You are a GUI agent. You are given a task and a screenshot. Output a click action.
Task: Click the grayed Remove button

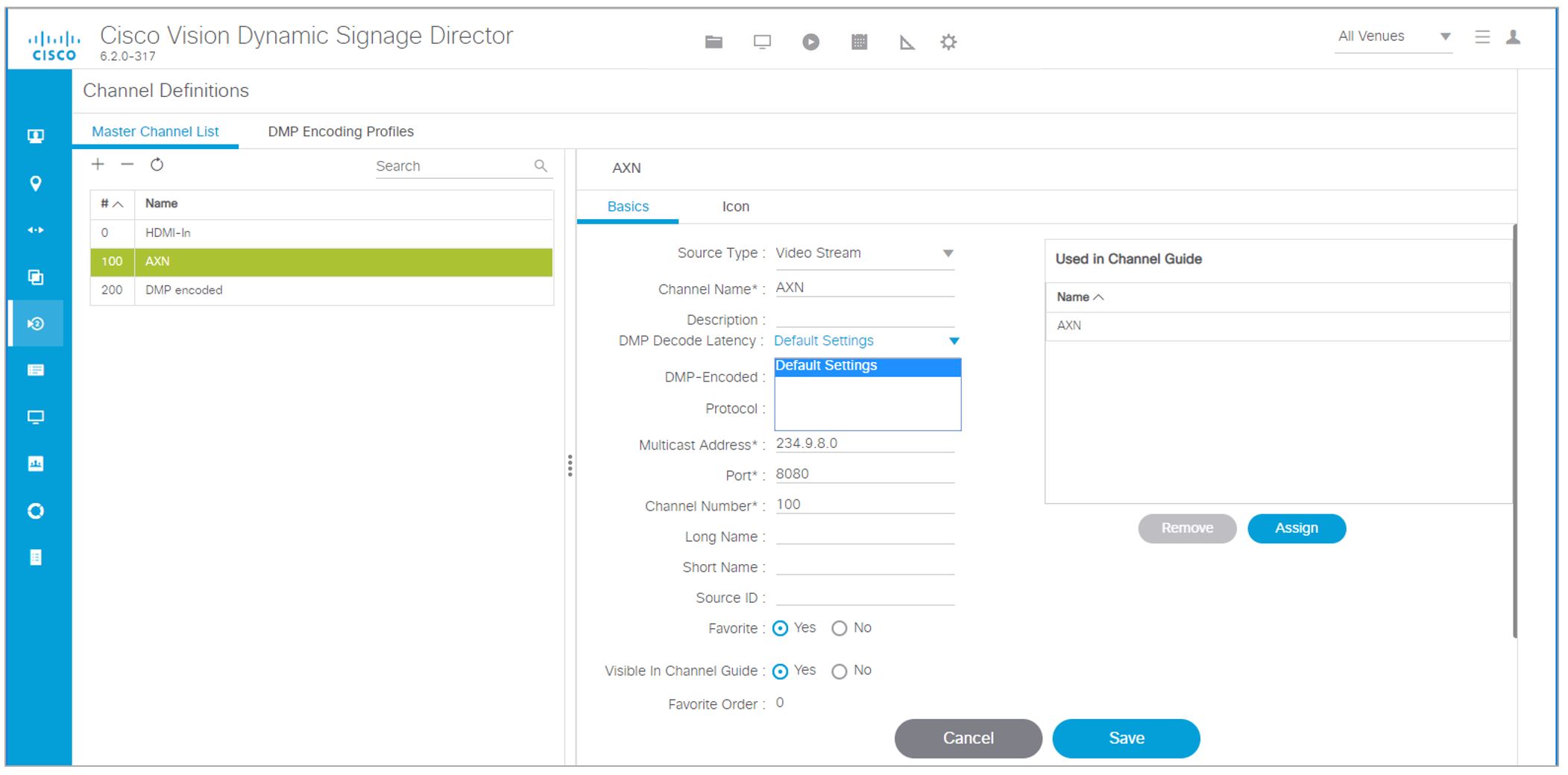[1187, 528]
